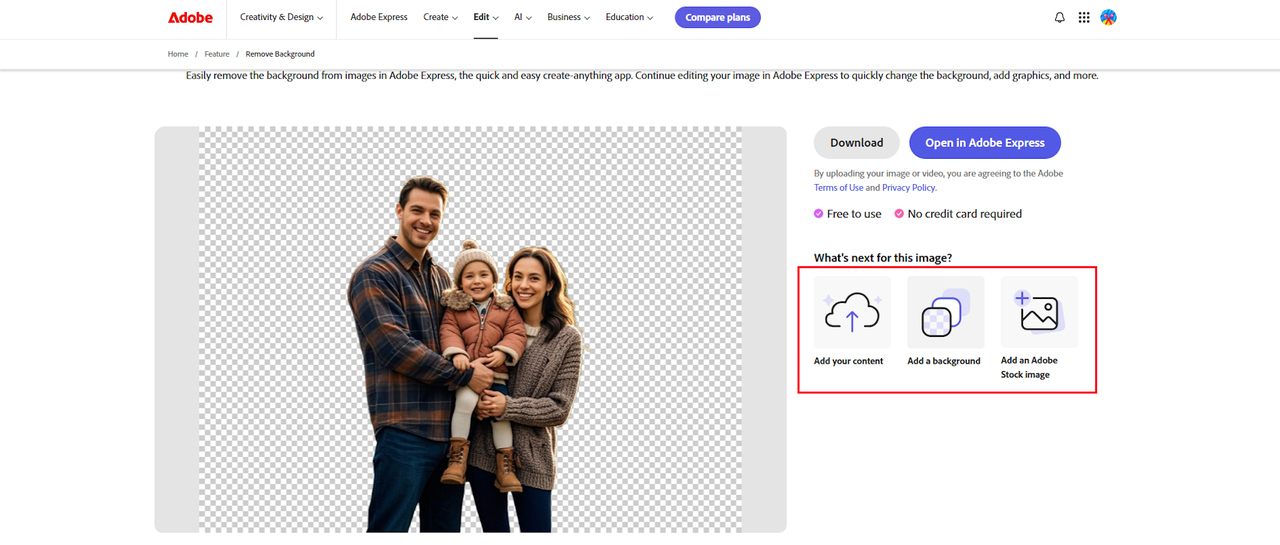Open the Terms of Use link
Viewport: 1280px width, 545px height.
(x=839, y=188)
